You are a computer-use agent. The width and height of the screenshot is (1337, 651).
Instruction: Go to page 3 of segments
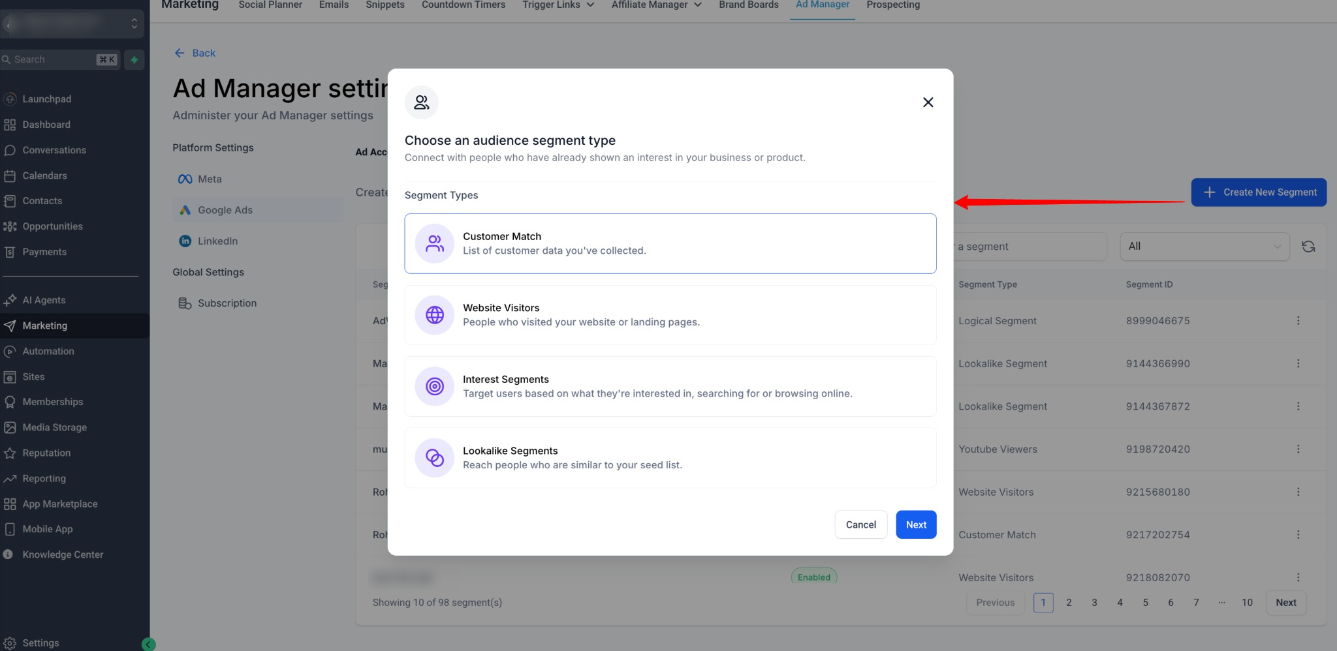coord(1094,602)
